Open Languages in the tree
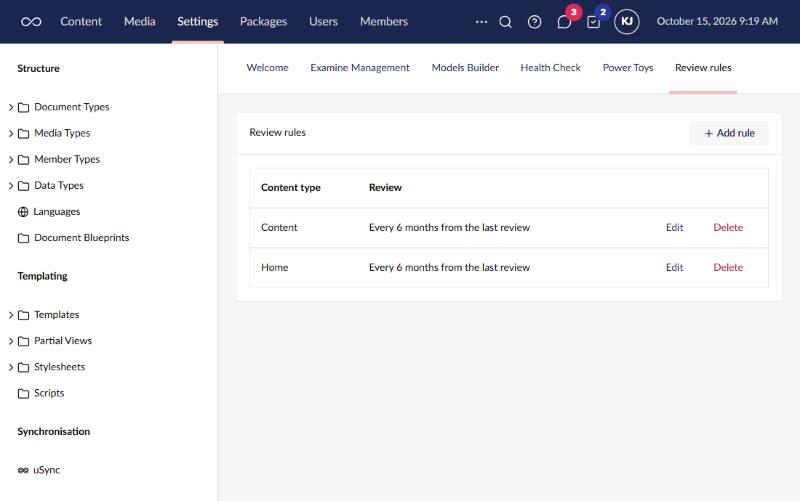The width and height of the screenshot is (800, 501). tap(57, 211)
